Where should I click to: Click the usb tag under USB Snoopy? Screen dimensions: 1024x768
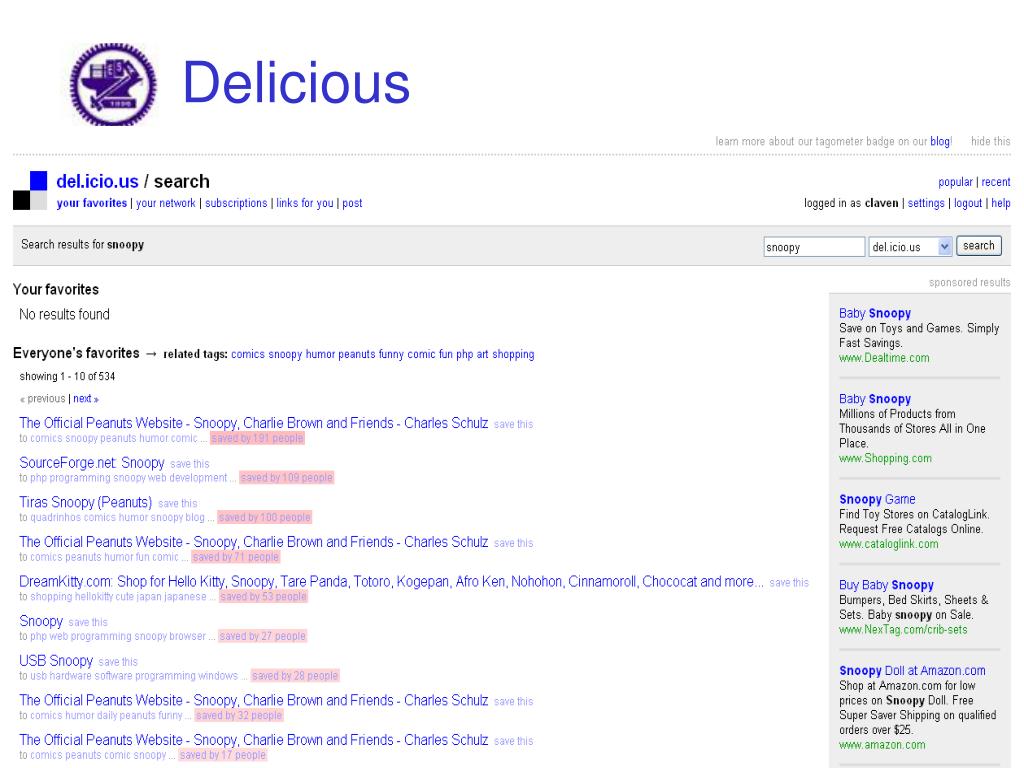pyautogui.click(x=38, y=676)
